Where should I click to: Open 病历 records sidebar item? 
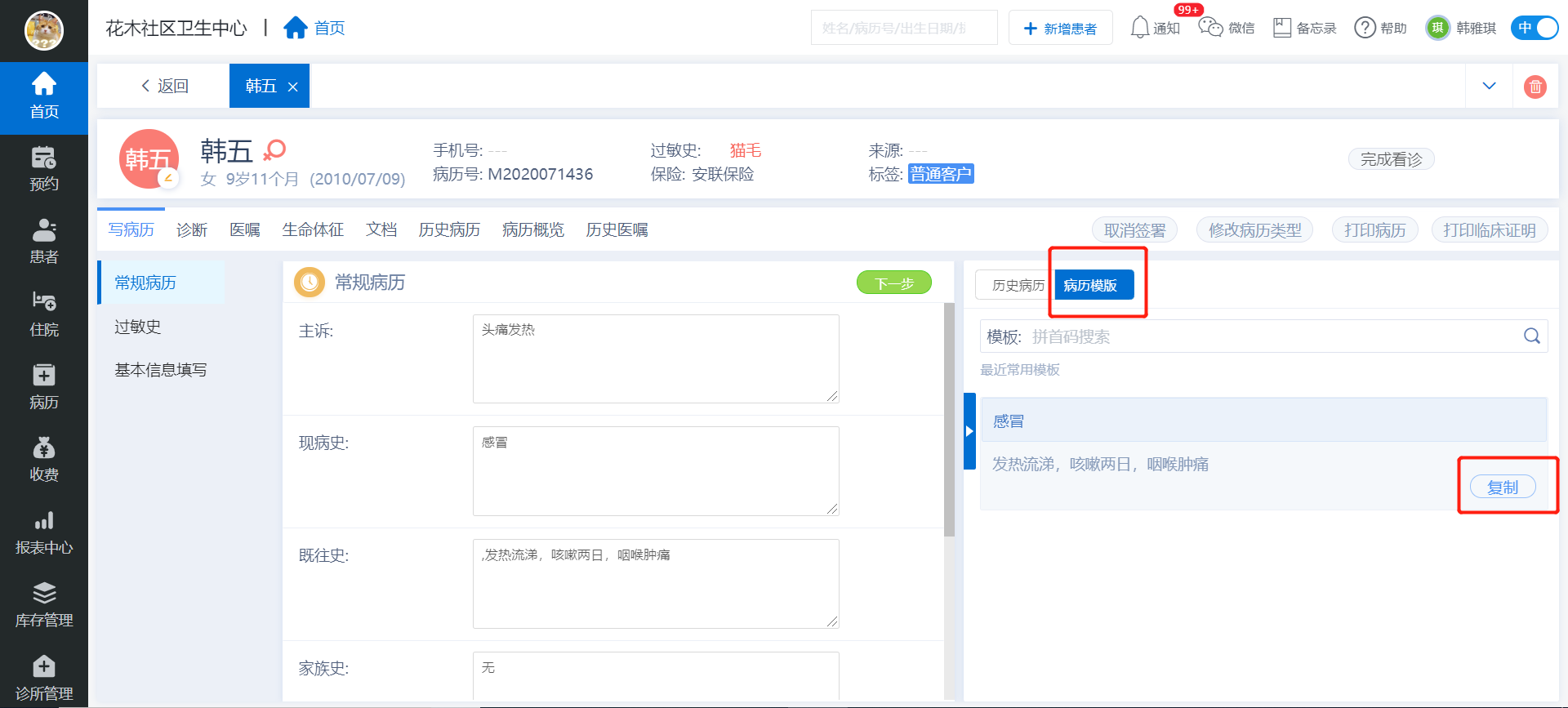coord(44,388)
